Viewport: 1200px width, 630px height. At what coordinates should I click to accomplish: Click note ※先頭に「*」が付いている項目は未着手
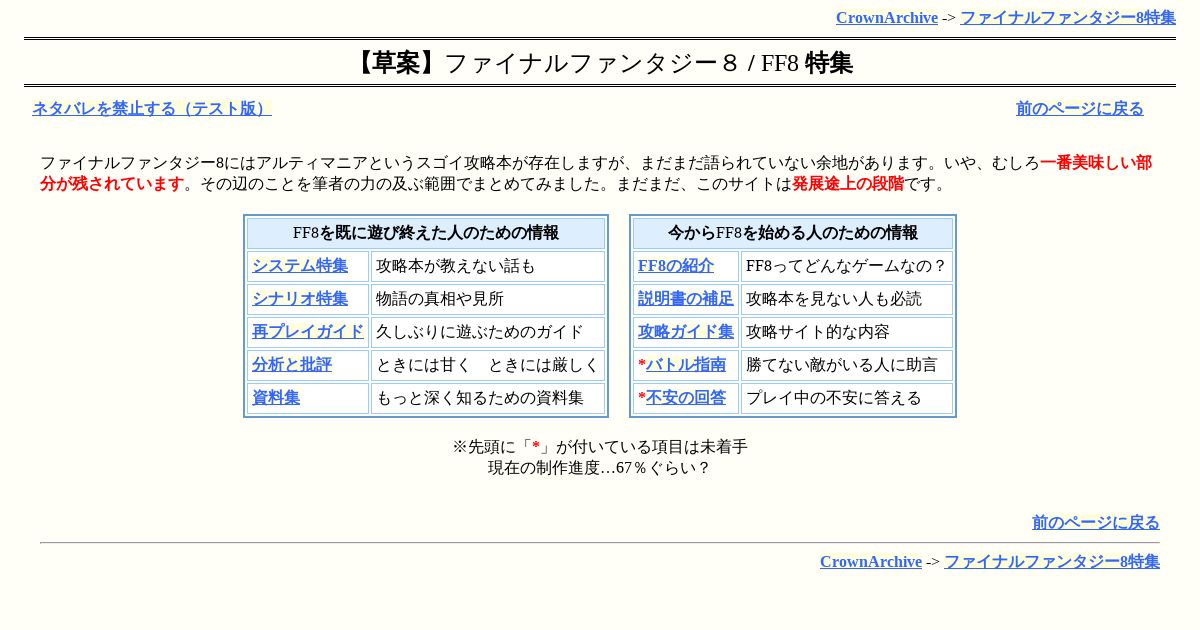coord(600,447)
